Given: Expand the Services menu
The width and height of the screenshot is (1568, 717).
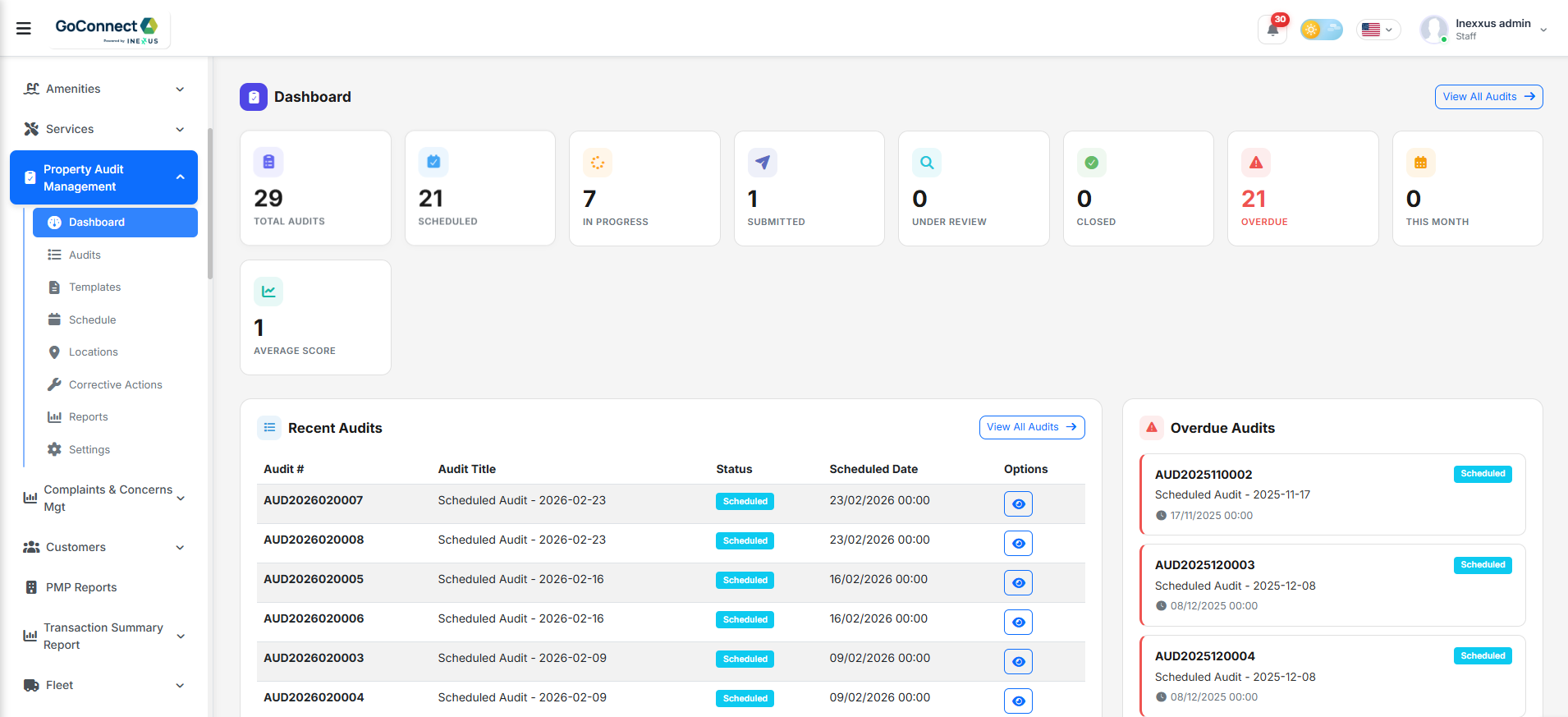Looking at the screenshot, I should click(104, 129).
